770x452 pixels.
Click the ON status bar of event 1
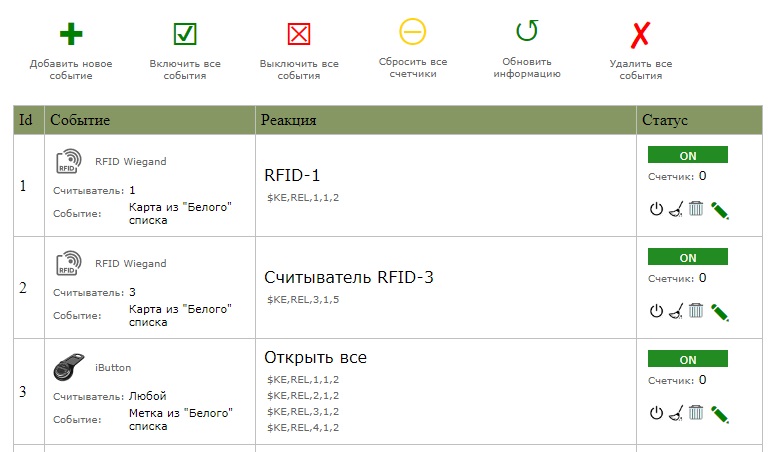point(688,155)
